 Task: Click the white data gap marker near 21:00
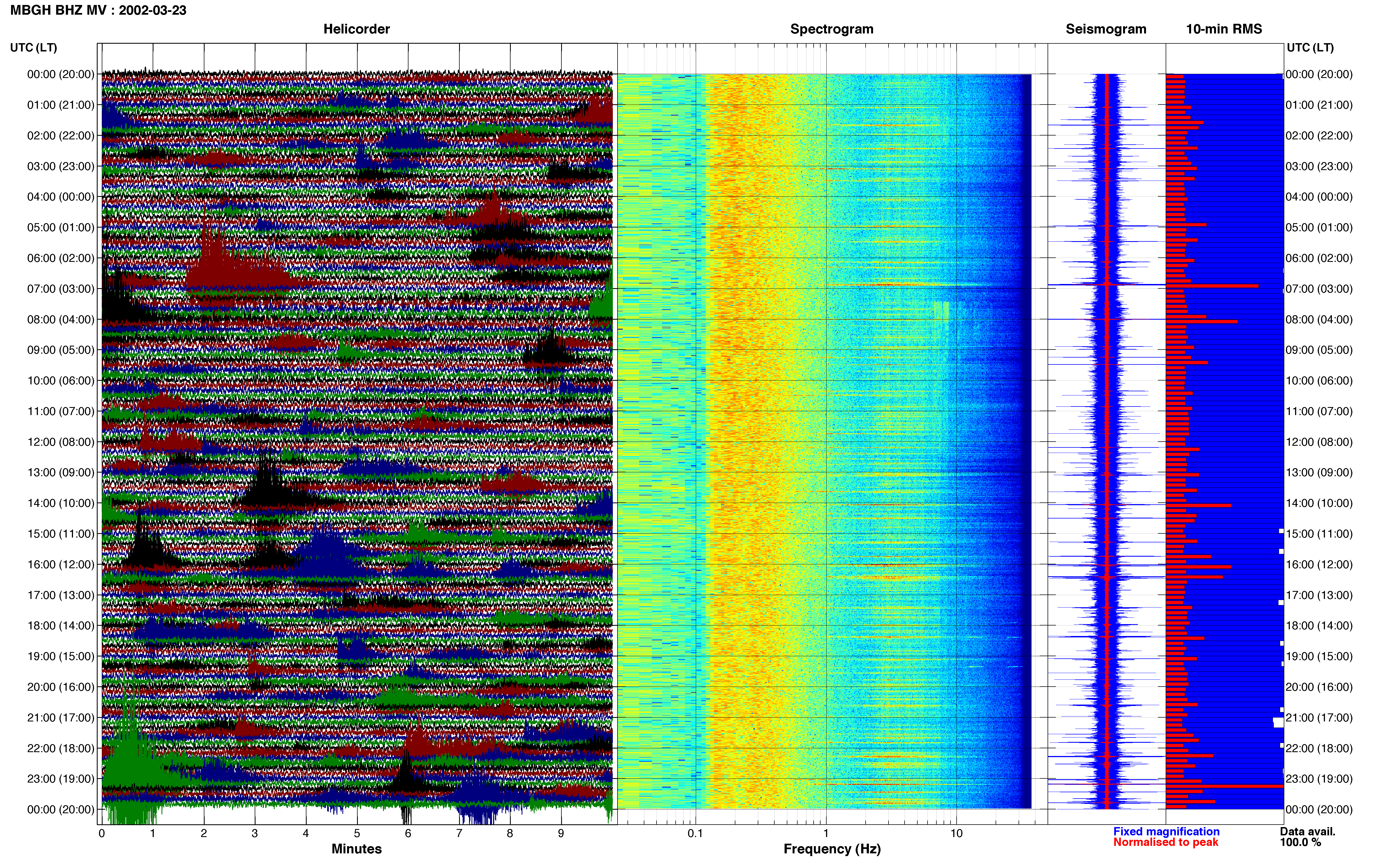coord(1278,722)
